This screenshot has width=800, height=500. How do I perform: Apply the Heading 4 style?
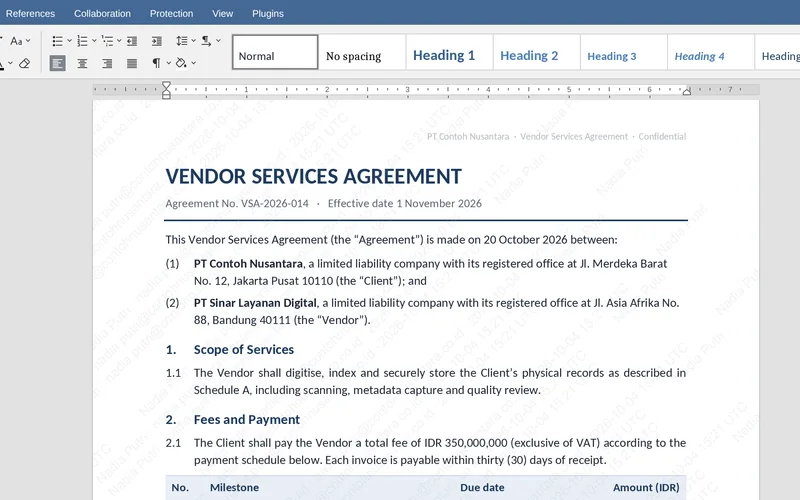click(x=711, y=52)
